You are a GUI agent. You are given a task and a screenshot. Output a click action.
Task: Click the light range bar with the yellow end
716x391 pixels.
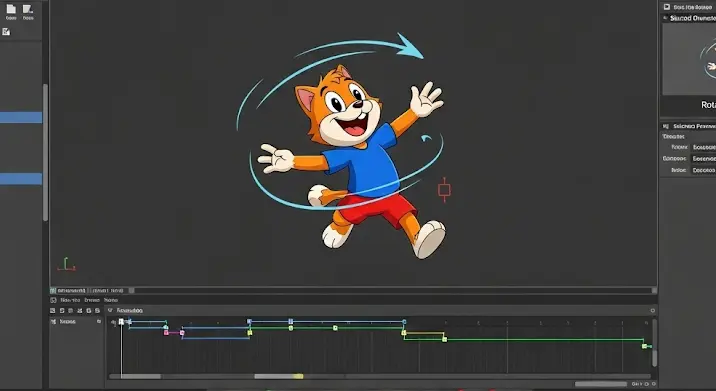pyautogui.click(x=279, y=376)
